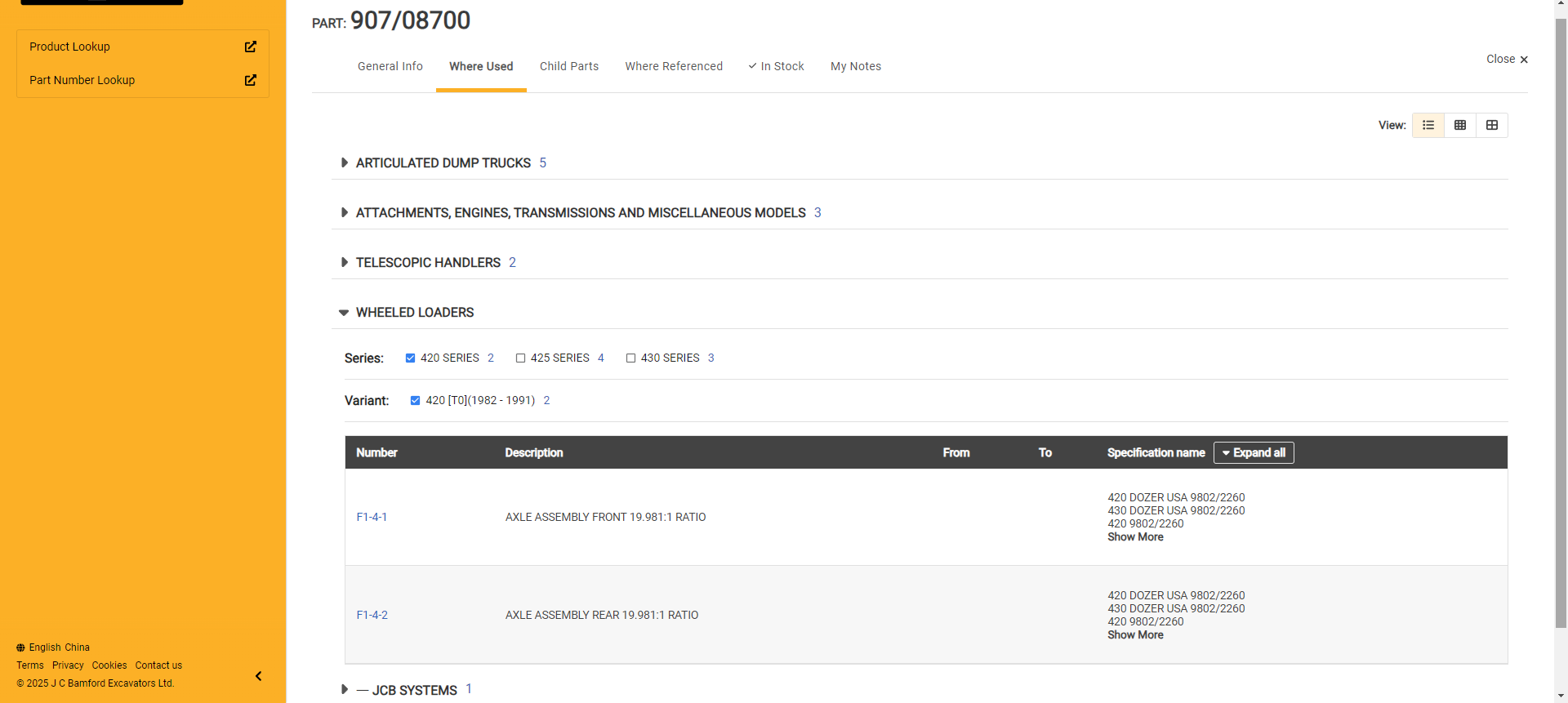This screenshot has width=1568, height=703.
Task: Open the F1-4-1 number link
Action: coord(372,517)
